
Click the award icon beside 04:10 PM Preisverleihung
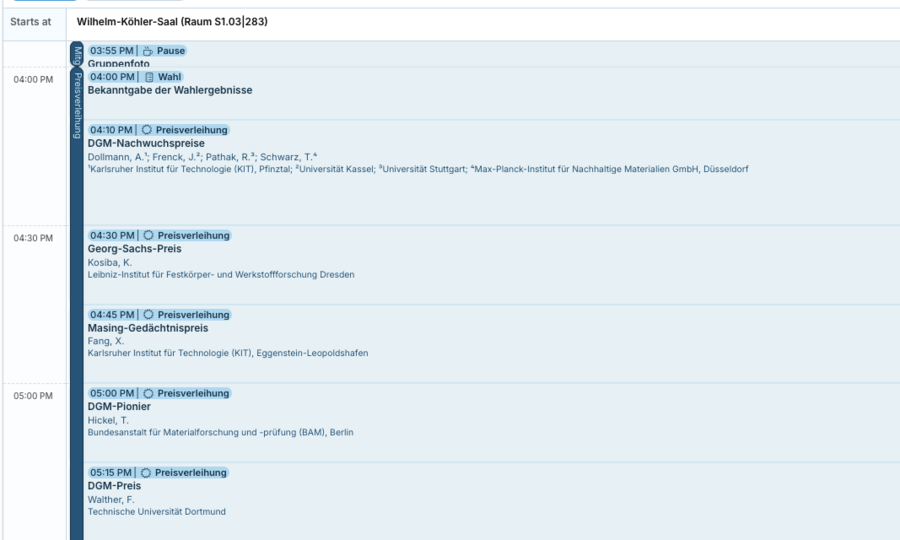coord(147,130)
